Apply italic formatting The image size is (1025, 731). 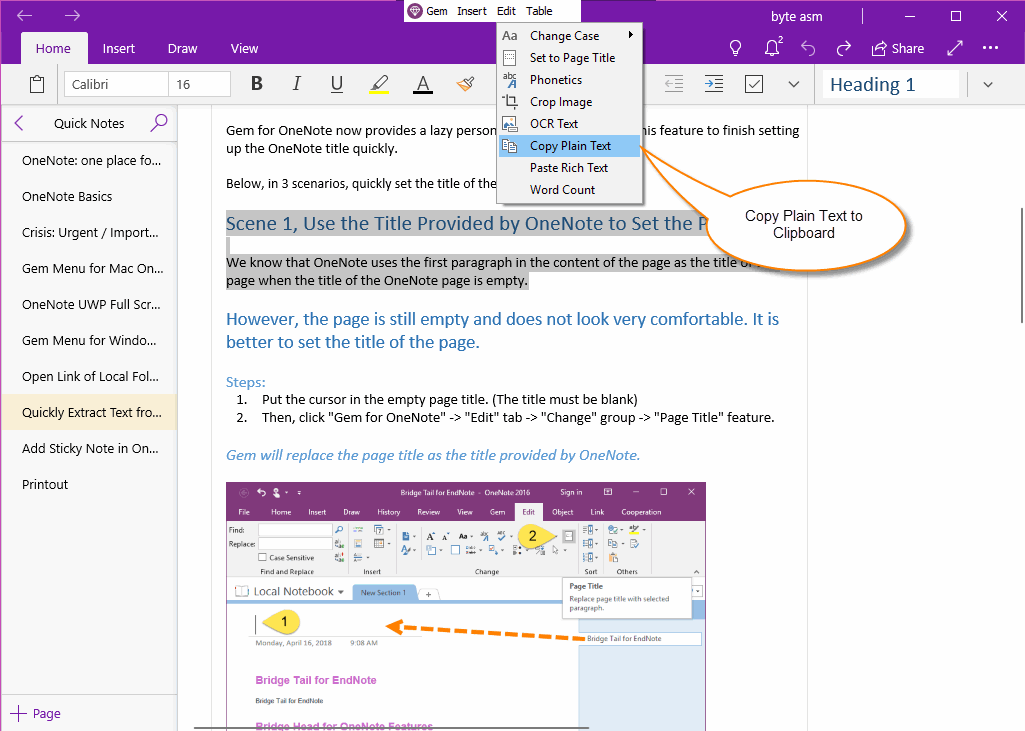[x=297, y=84]
